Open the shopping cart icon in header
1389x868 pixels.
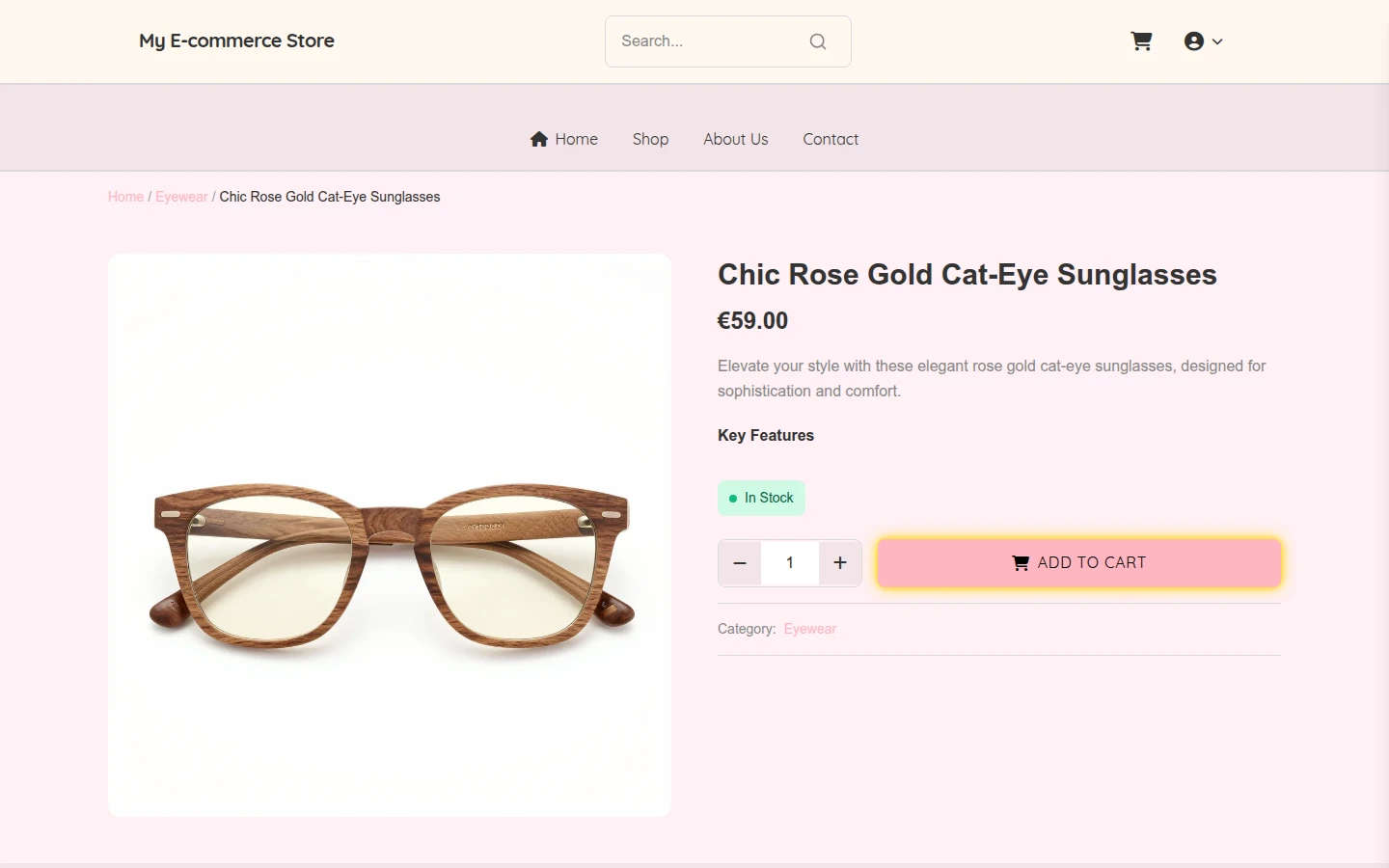(x=1141, y=41)
